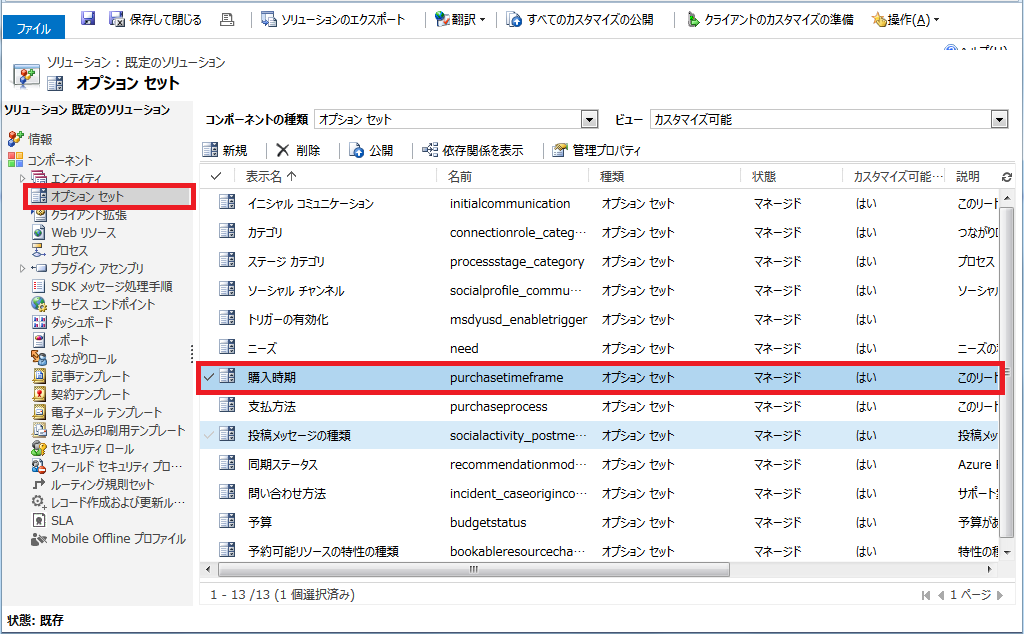Click the save disk icon

(x=88, y=19)
